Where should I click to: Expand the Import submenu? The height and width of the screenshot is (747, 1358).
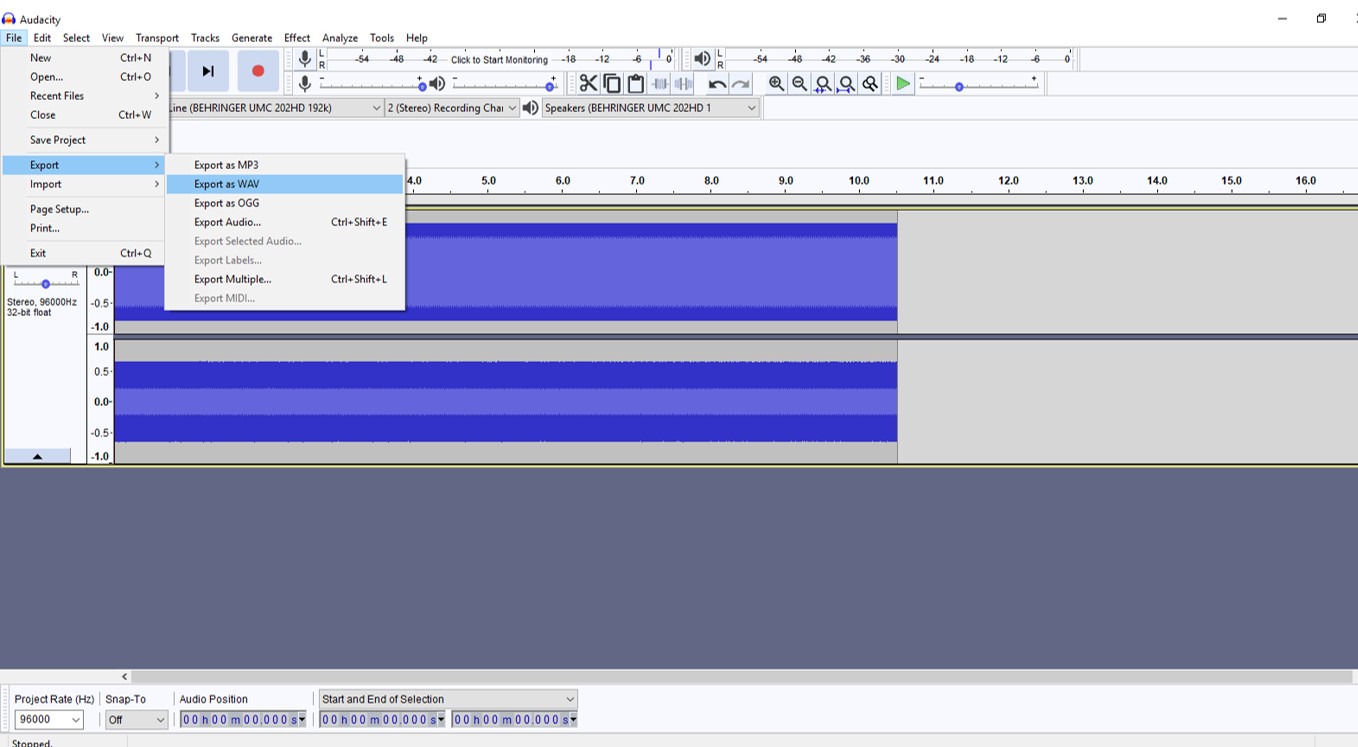tap(84, 184)
